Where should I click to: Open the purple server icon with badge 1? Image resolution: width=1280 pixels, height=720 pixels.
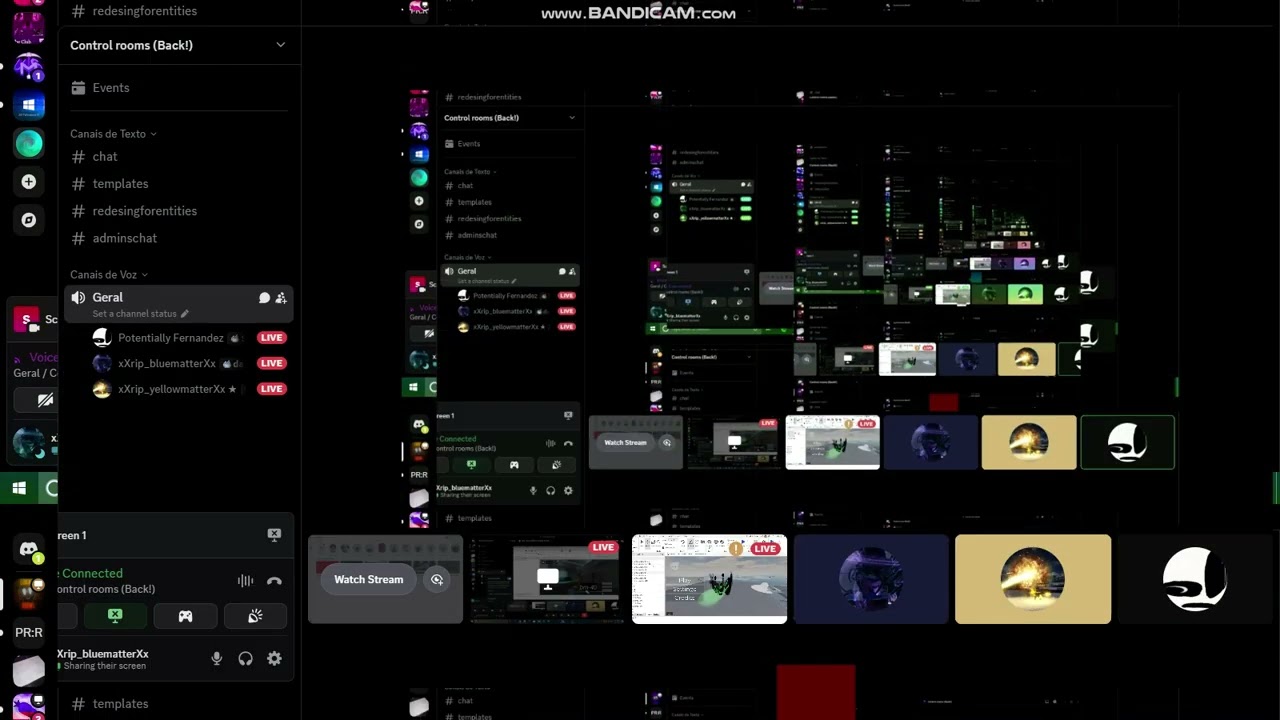tap(28, 67)
